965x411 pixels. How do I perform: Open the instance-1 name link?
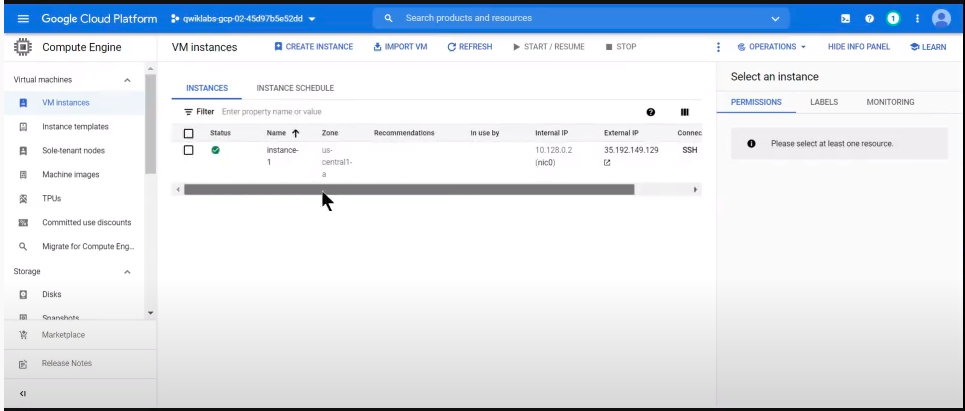point(282,156)
